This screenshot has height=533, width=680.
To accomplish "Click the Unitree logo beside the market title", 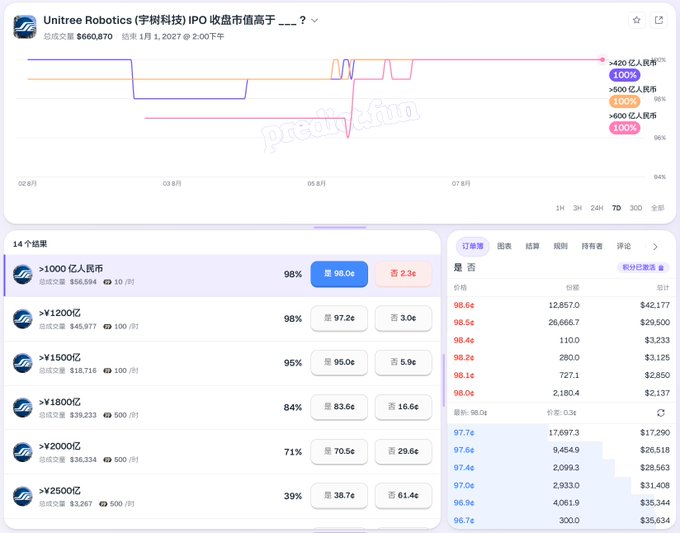I will (x=25, y=27).
